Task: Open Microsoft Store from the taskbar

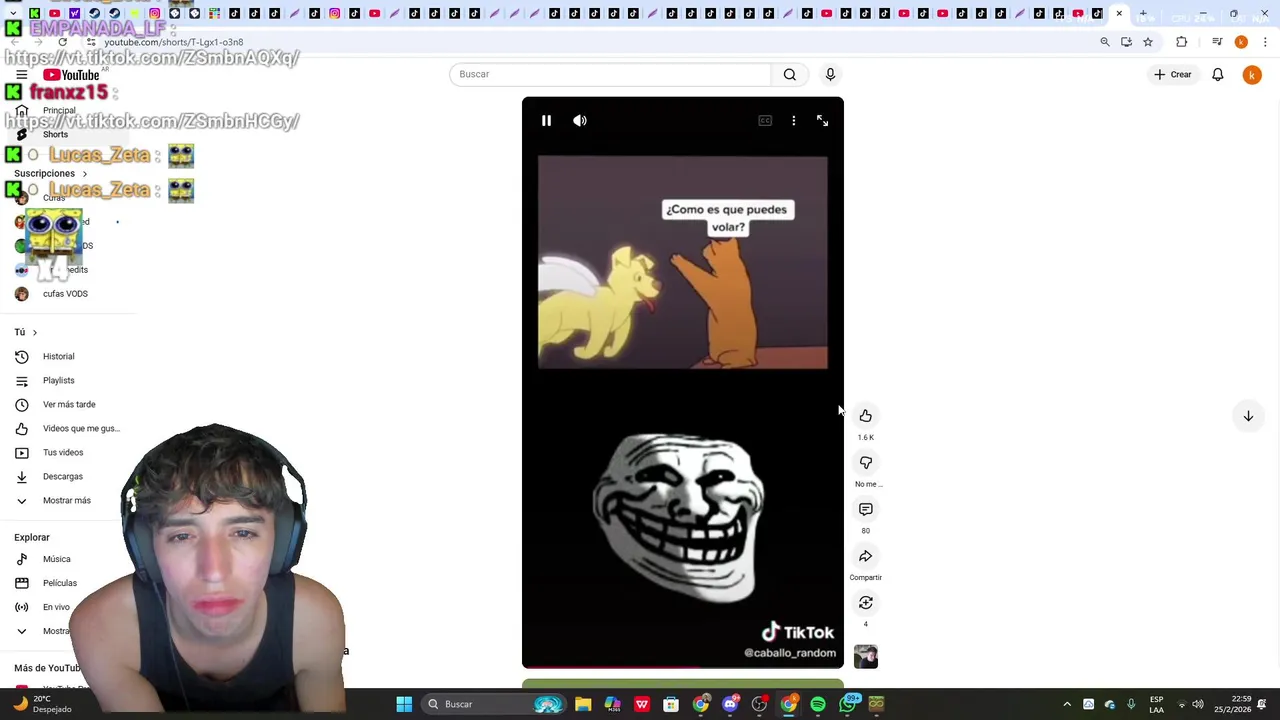Action: coord(671,704)
